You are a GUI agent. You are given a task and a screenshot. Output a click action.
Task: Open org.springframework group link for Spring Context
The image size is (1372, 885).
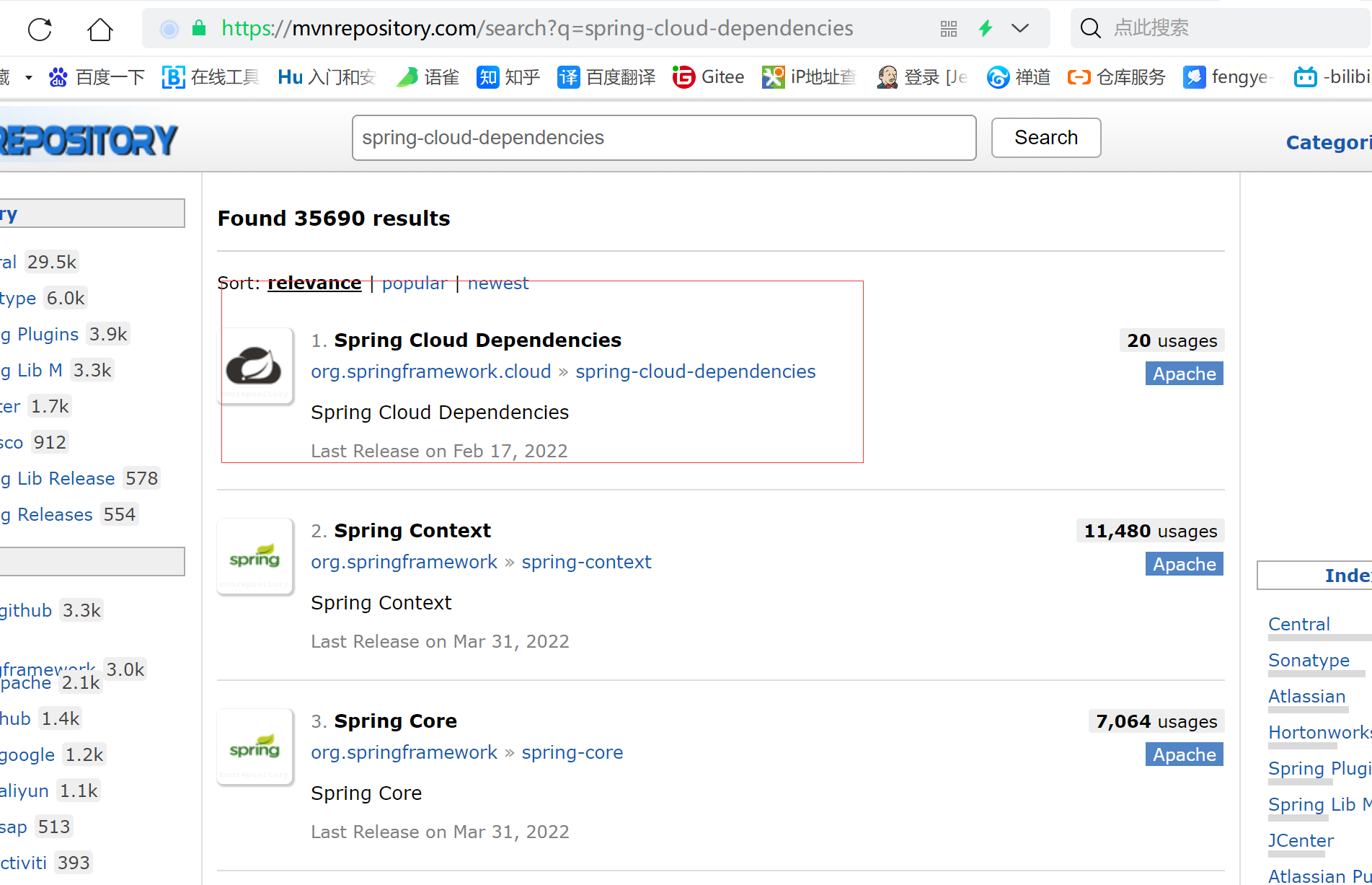(404, 563)
